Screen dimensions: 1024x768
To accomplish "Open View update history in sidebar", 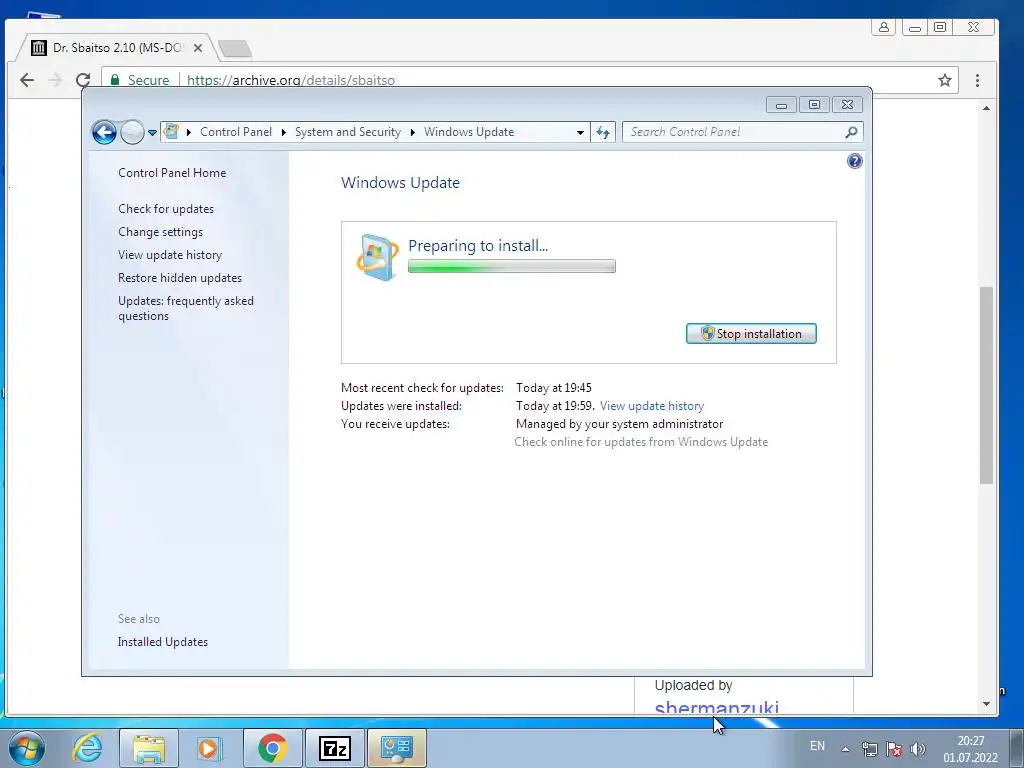I will (x=170, y=255).
